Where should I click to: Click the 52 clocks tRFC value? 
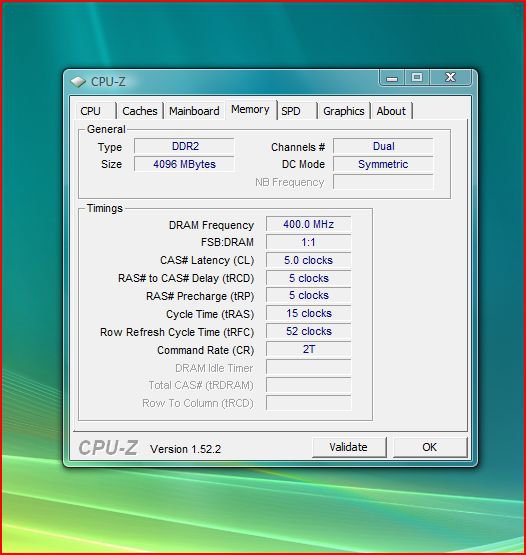309,331
